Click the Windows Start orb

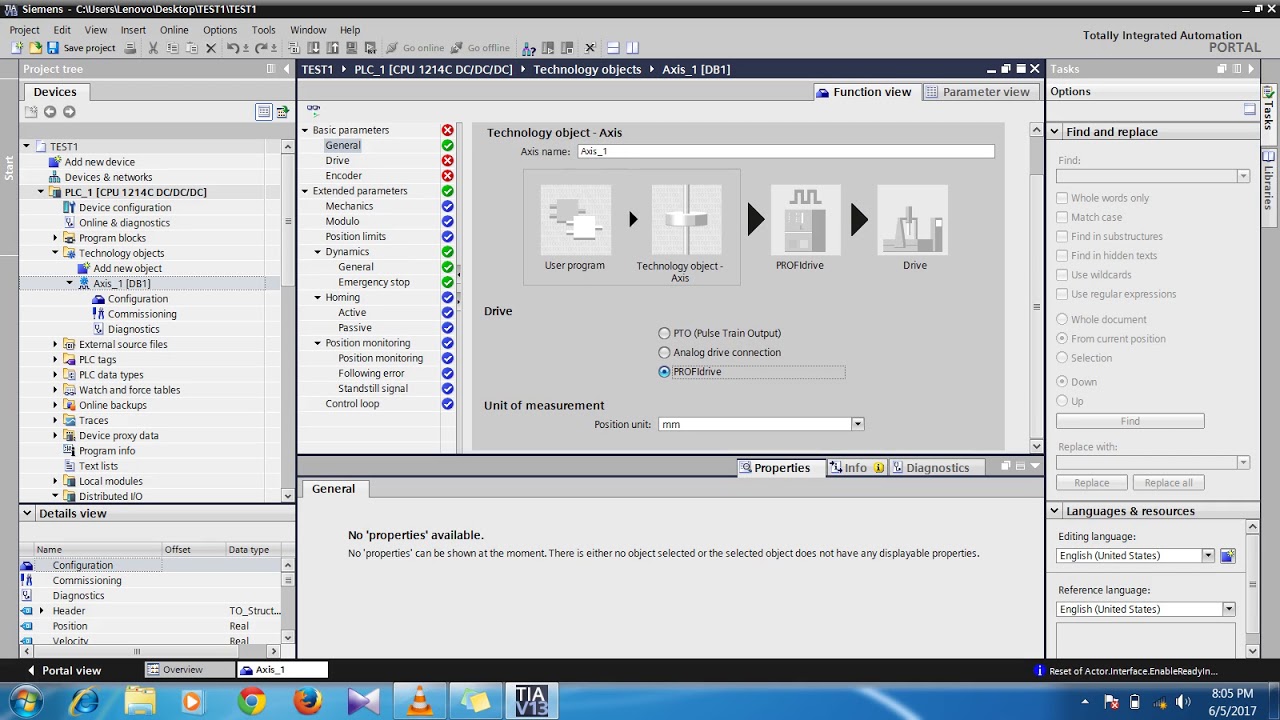pos(26,701)
